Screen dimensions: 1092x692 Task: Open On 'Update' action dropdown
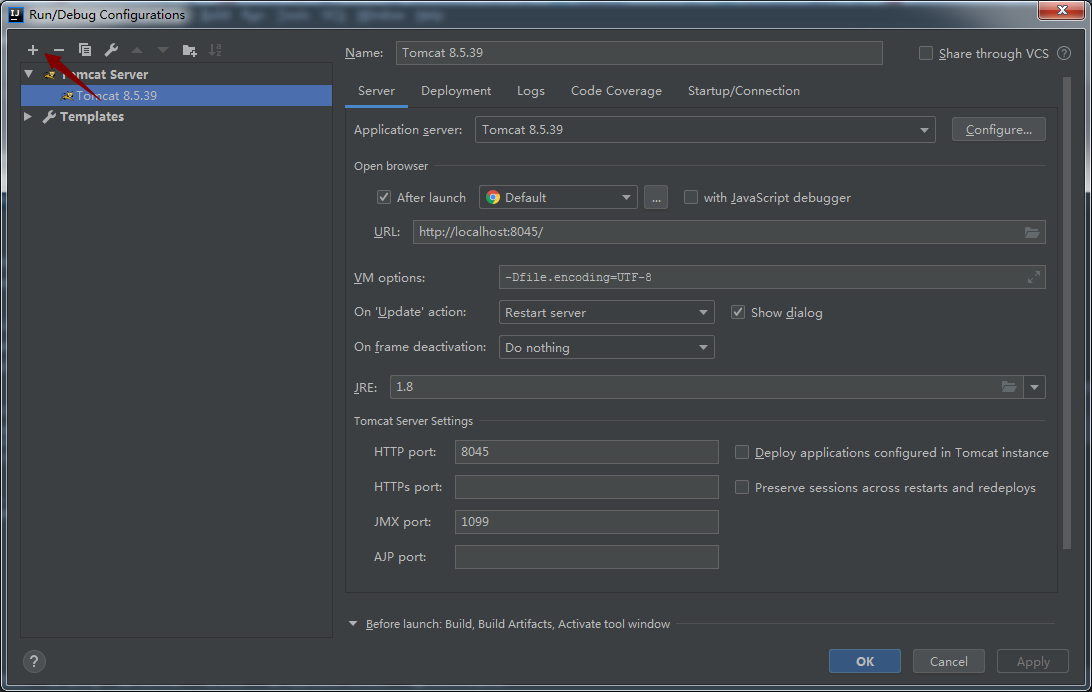coord(607,313)
